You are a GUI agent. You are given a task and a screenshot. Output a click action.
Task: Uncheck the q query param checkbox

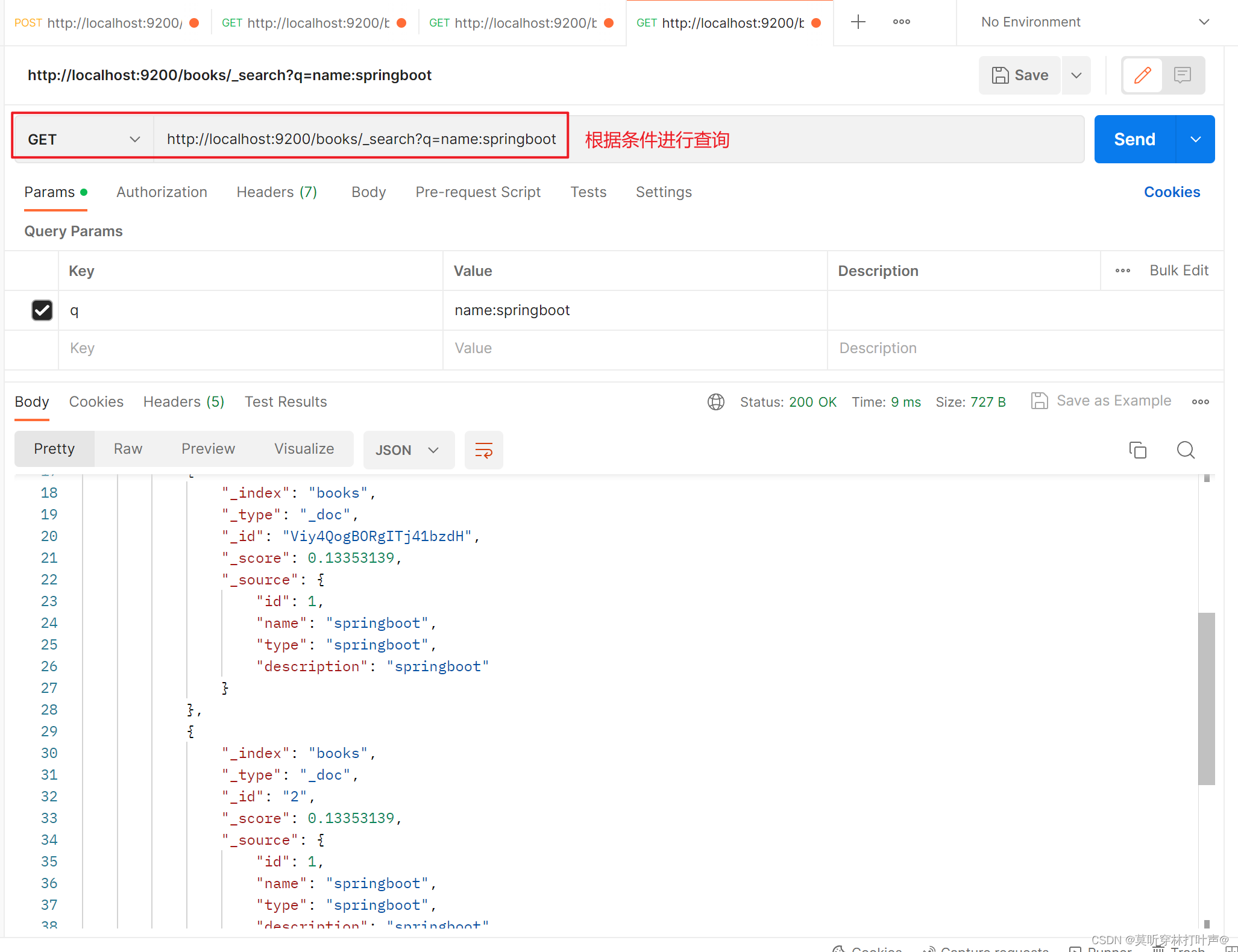[42, 310]
